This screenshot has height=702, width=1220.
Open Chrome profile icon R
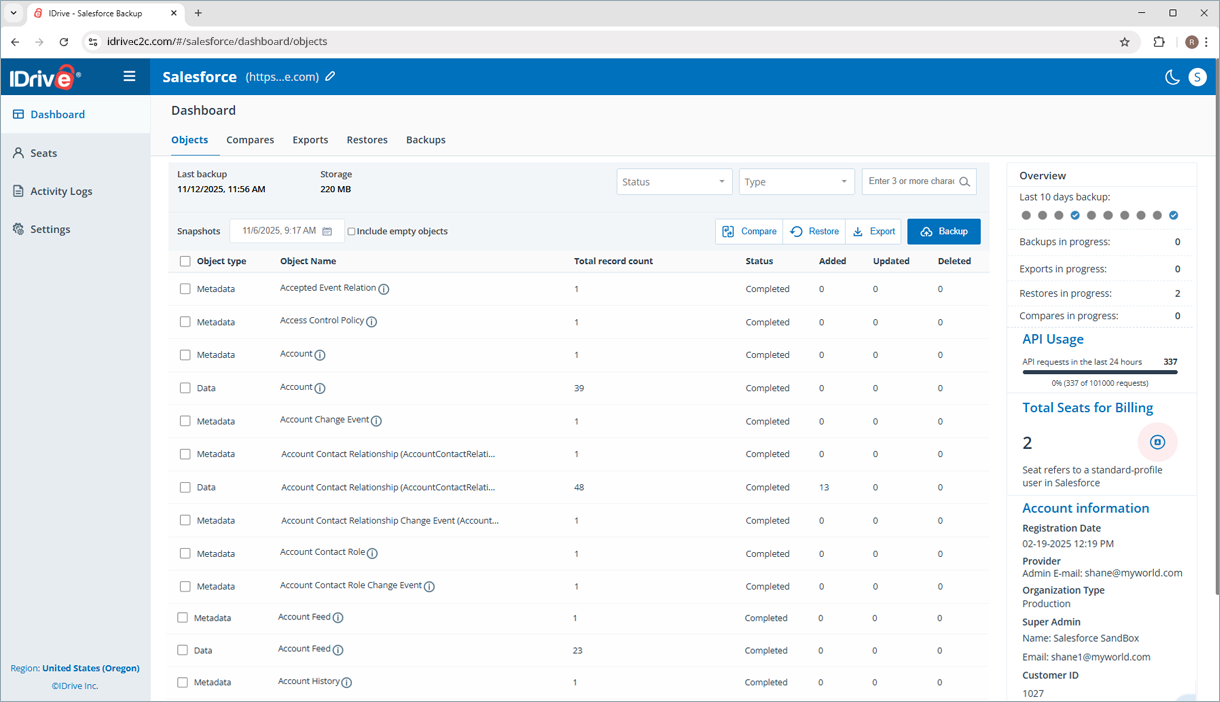tap(1191, 42)
